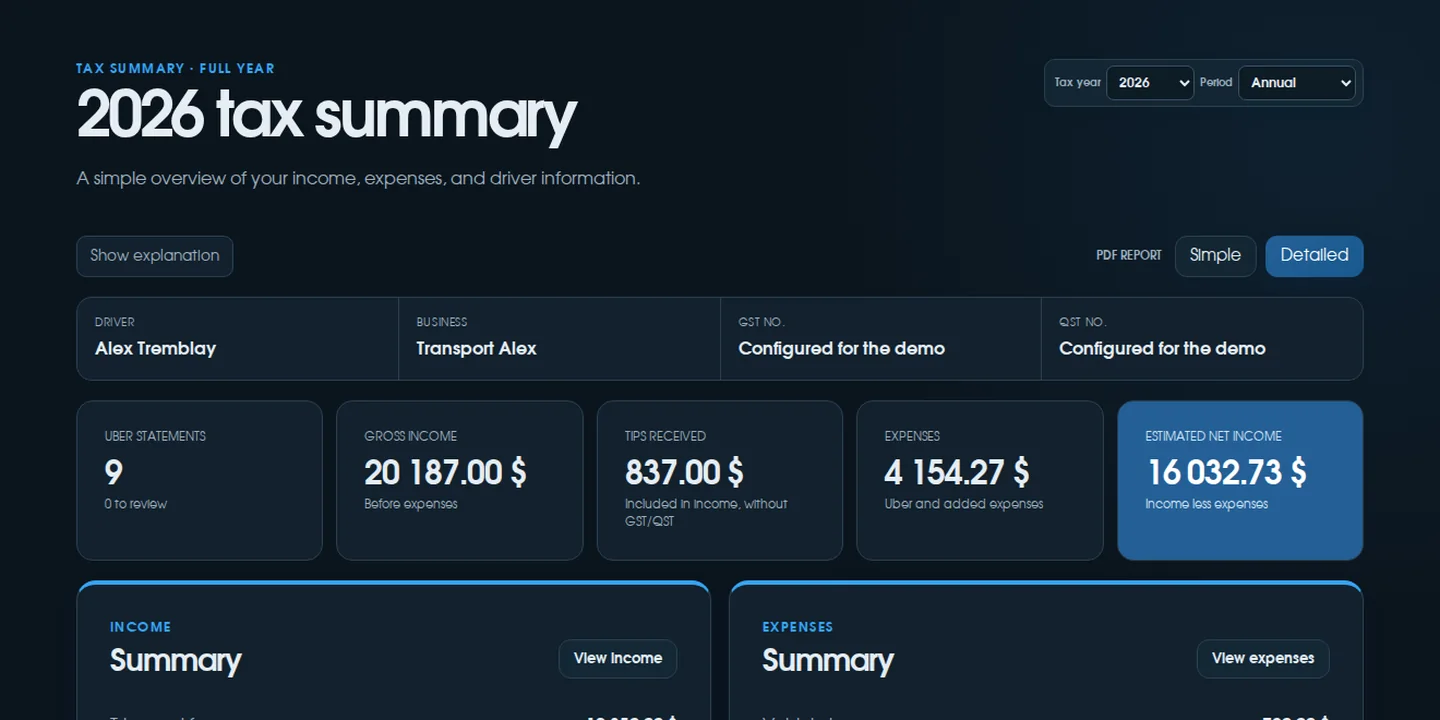Click the View expenses button
Screen dimensions: 1440x720
[x=1263, y=659]
